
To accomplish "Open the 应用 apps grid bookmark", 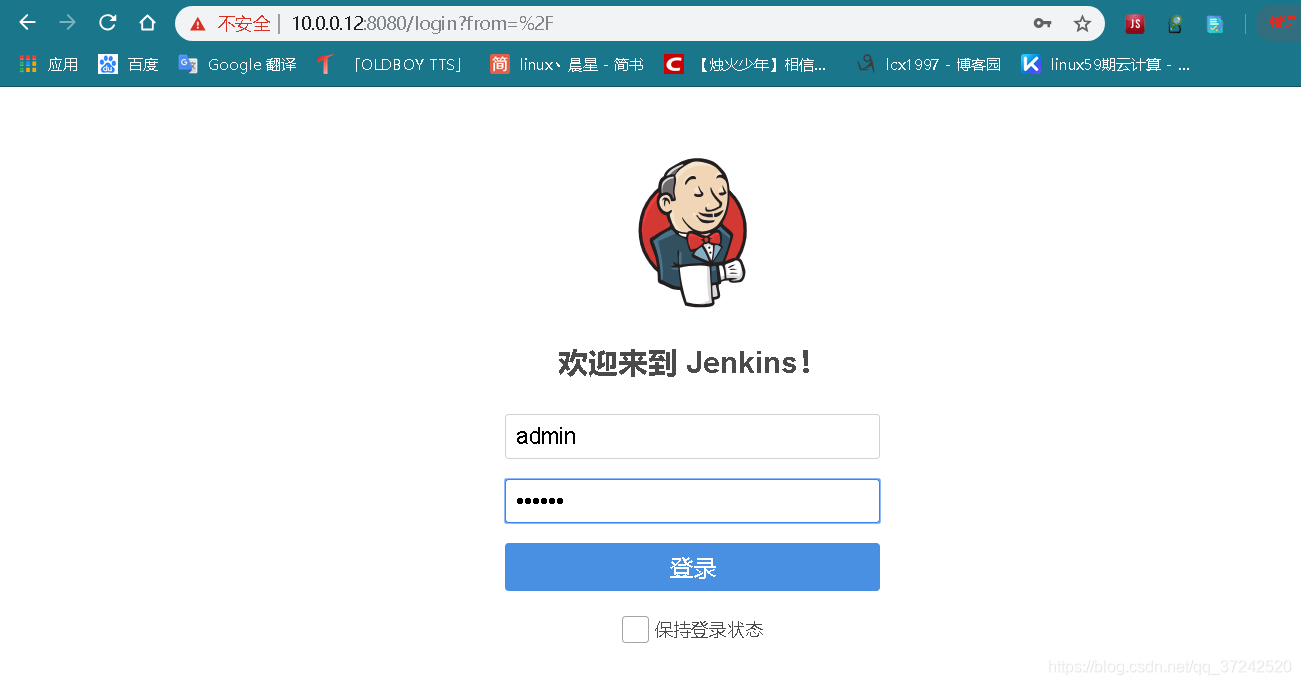I will click(48, 64).
